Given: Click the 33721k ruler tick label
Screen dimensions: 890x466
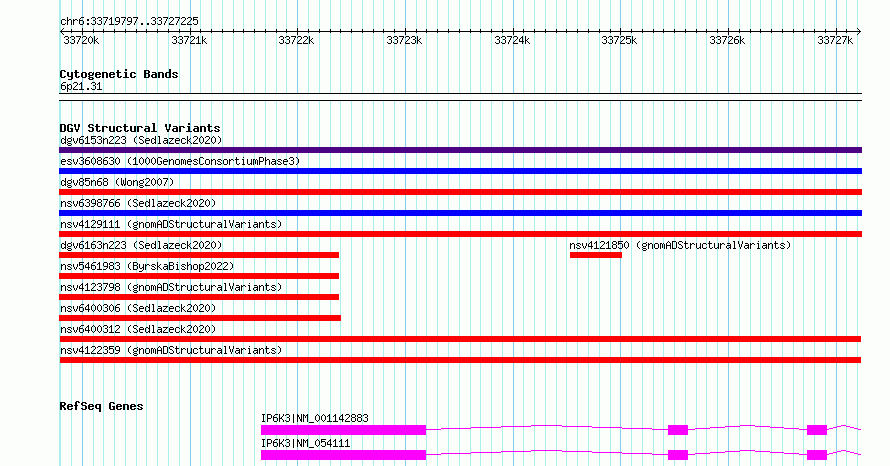Looking at the screenshot, I should pyautogui.click(x=189, y=41).
